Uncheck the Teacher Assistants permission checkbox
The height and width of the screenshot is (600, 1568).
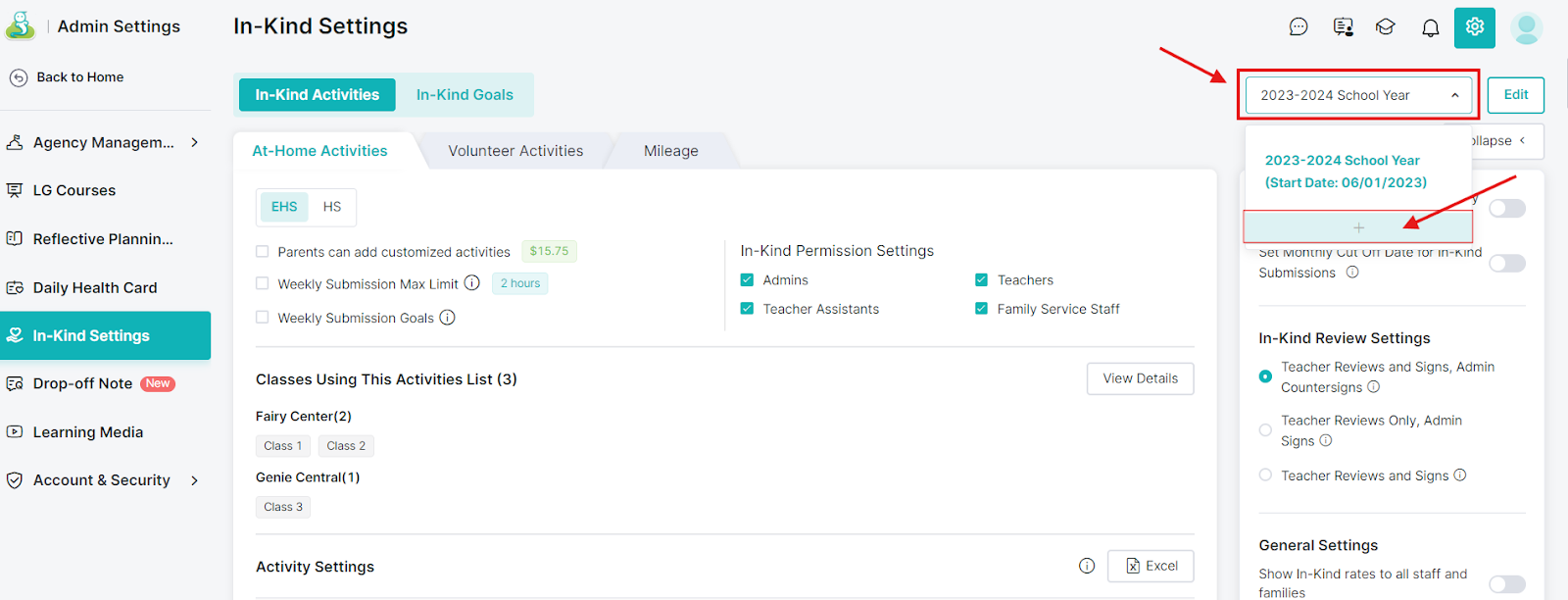(x=747, y=309)
